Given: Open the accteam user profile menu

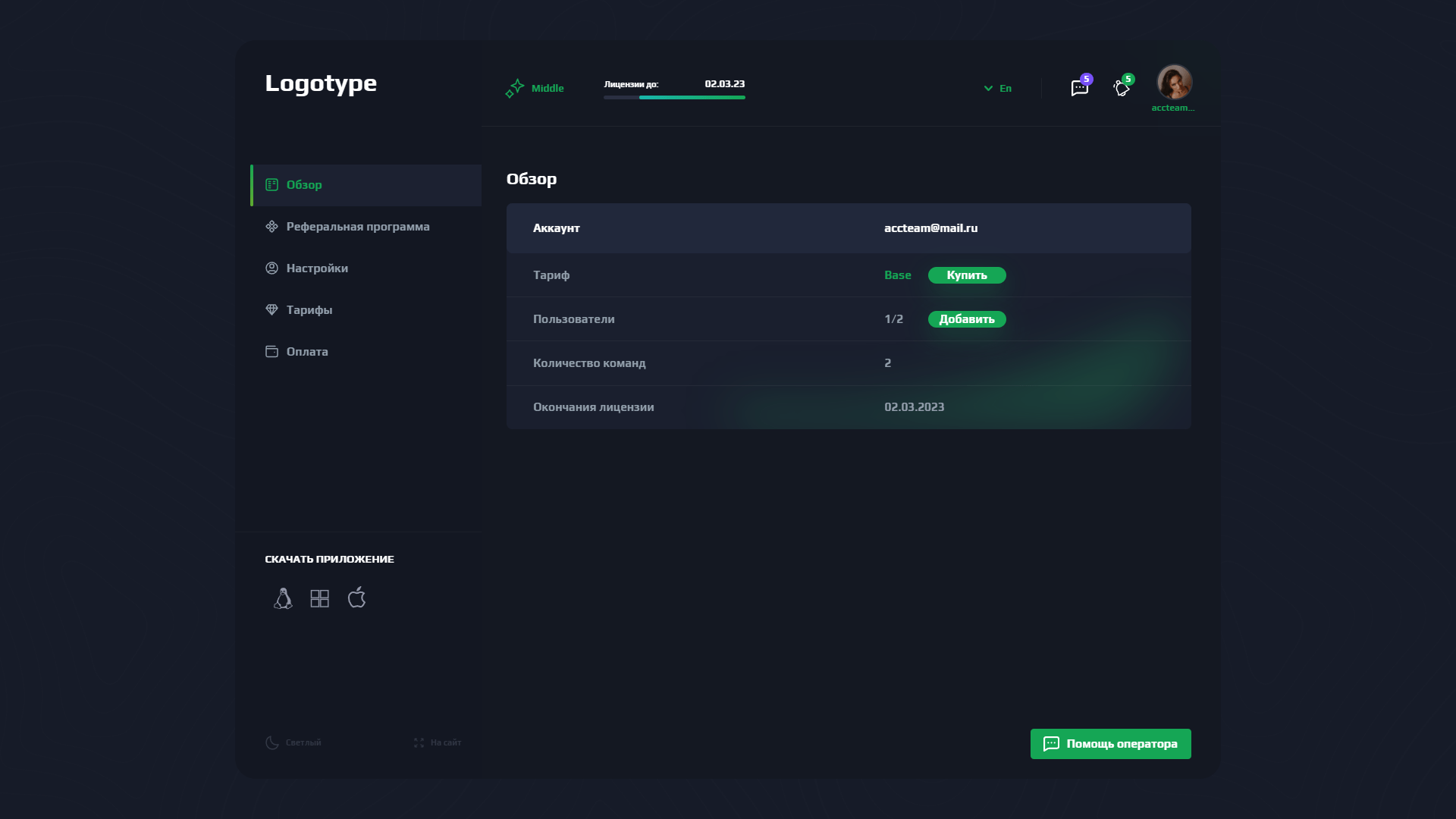Looking at the screenshot, I should coord(1174,89).
